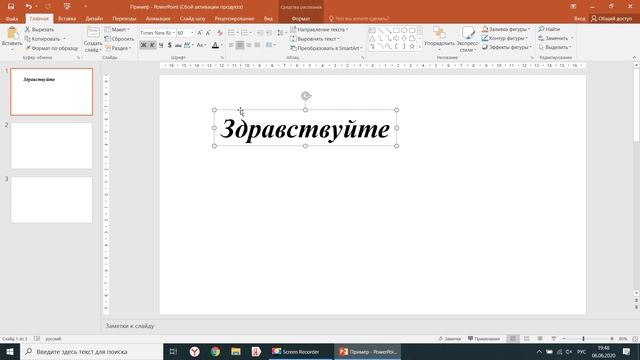Open Arrange (Упорядочить) menu

tap(439, 39)
